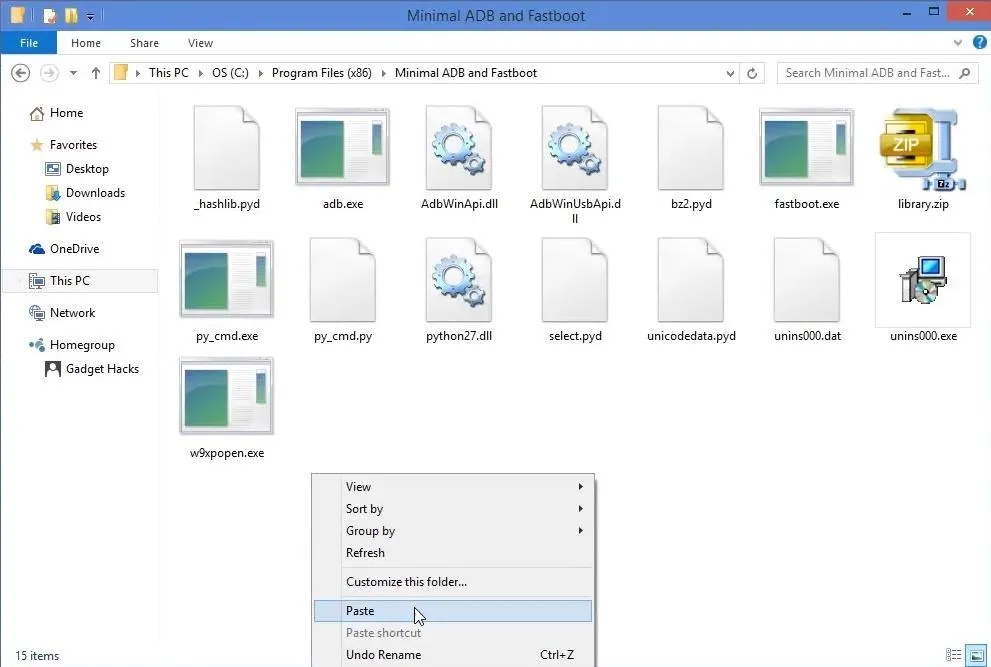Screen dimensions: 991x667
Task: Click Minimal ADB and Fastboot breadcrumb
Action: coord(466,73)
